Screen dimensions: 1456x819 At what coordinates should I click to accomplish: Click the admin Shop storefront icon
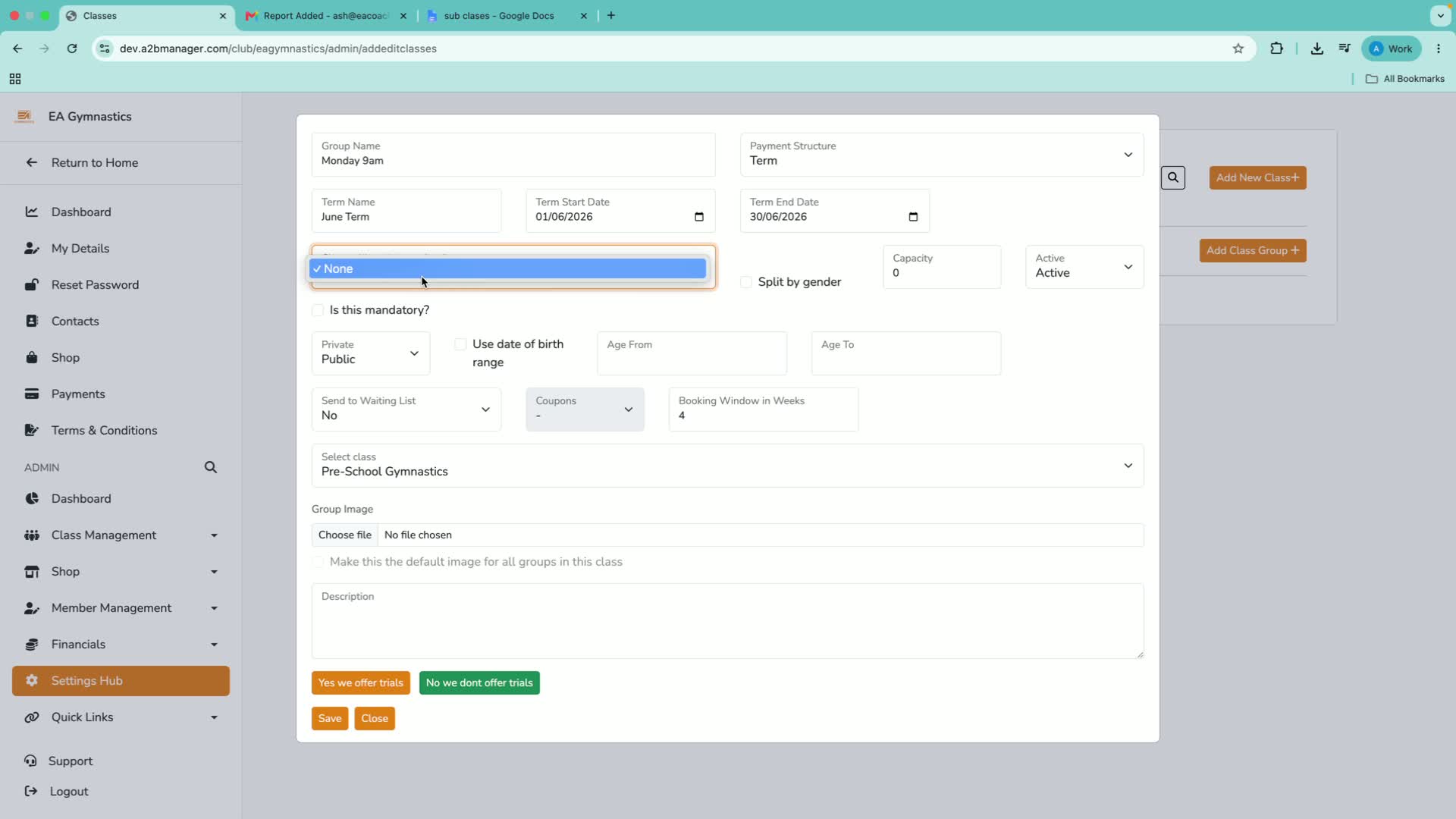coord(31,571)
